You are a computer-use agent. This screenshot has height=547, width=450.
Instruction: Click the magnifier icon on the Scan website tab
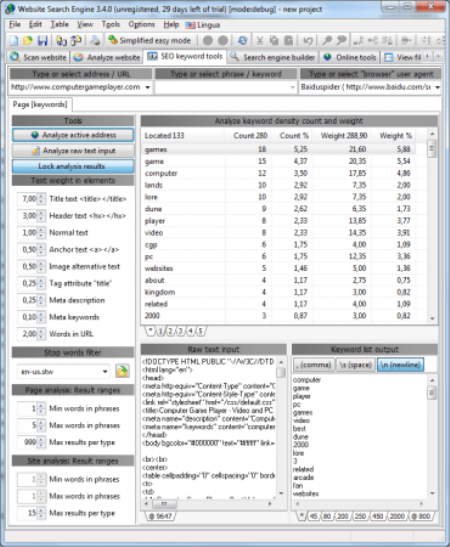pyautogui.click(x=15, y=57)
